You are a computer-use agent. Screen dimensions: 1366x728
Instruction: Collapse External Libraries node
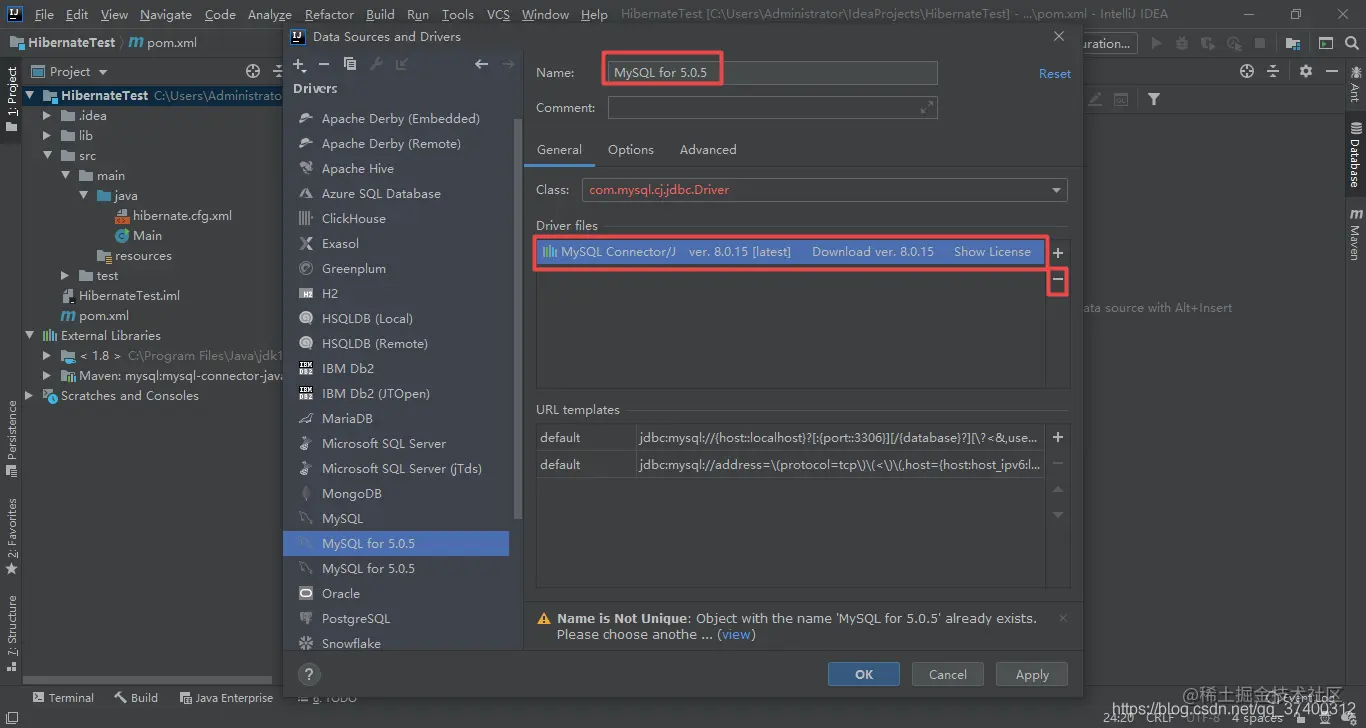pyautogui.click(x=30, y=336)
